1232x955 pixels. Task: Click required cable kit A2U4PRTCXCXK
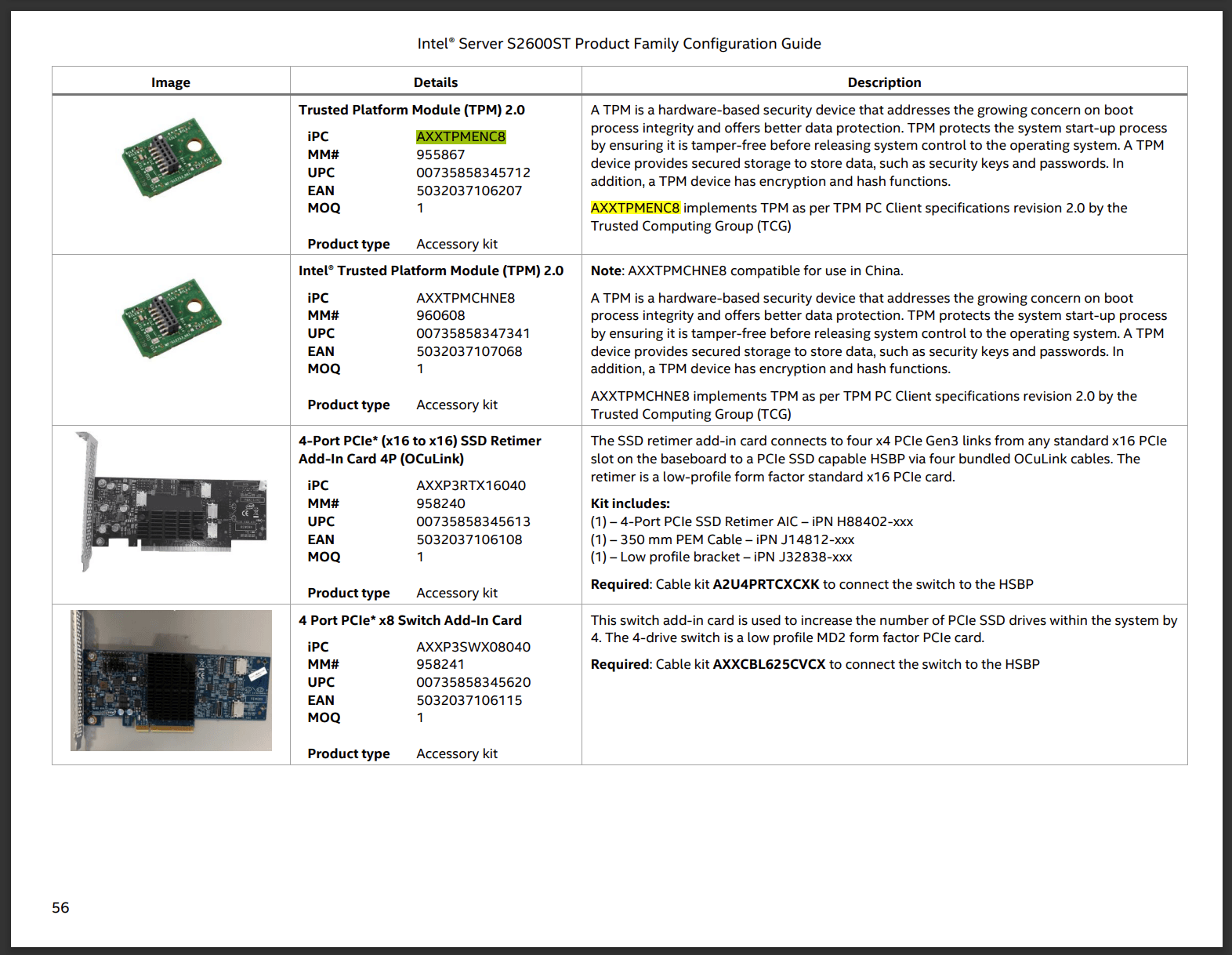(766, 584)
